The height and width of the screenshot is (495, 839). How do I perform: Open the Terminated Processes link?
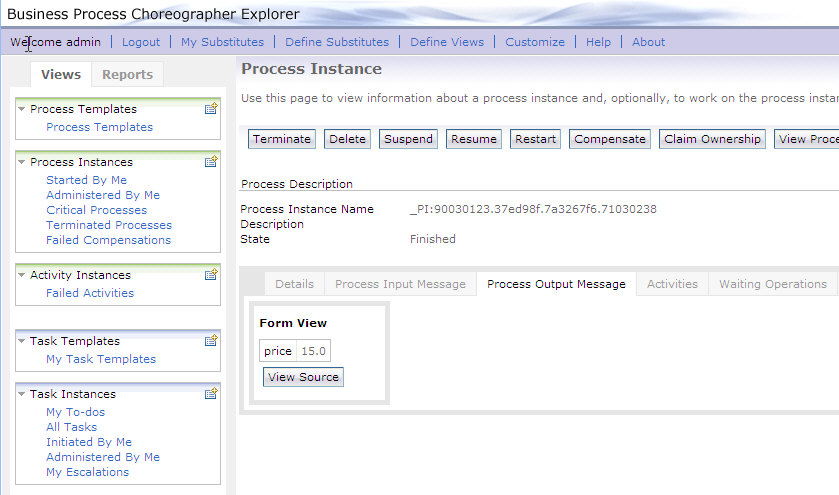(x=109, y=225)
